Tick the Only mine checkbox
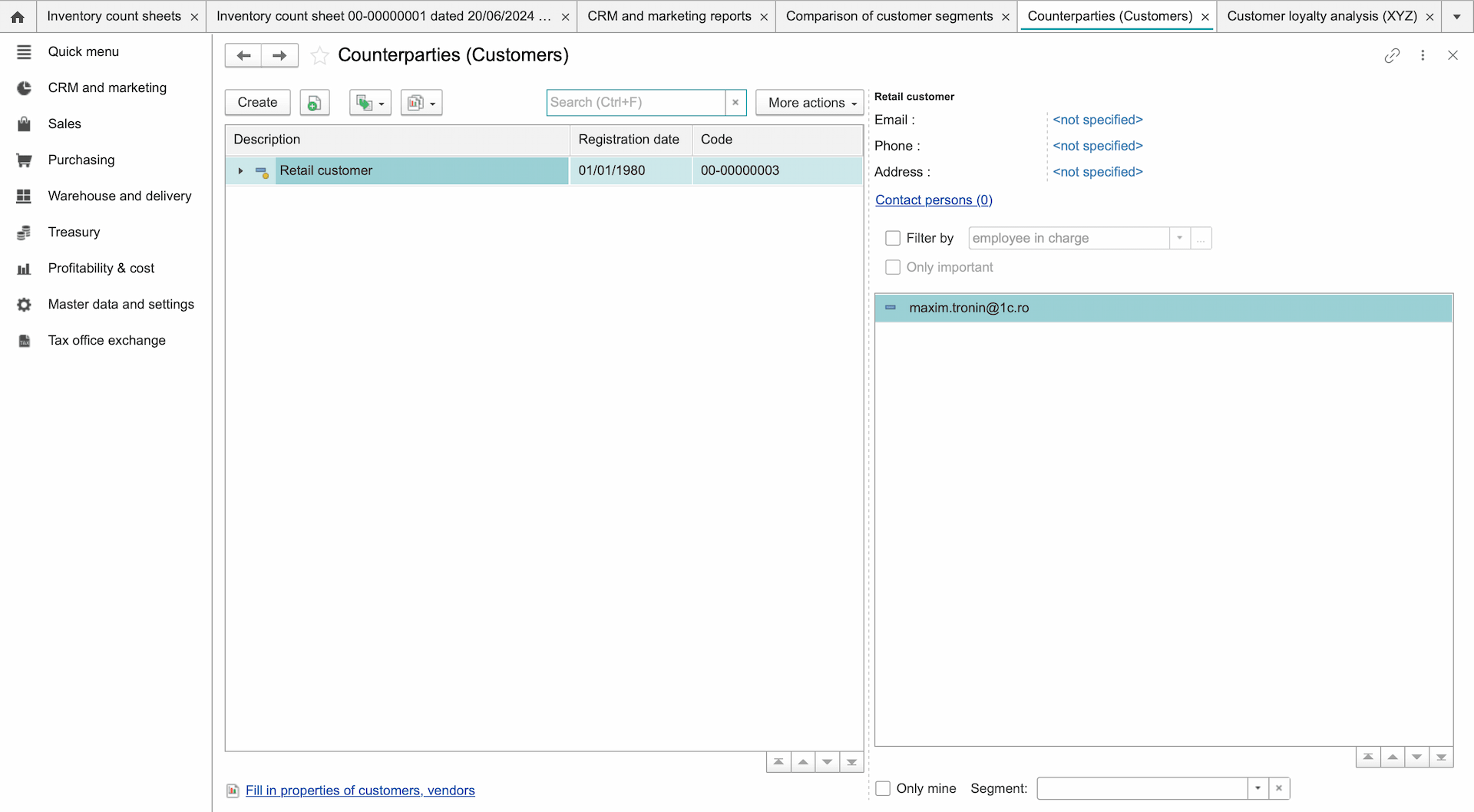1474x812 pixels. [883, 788]
